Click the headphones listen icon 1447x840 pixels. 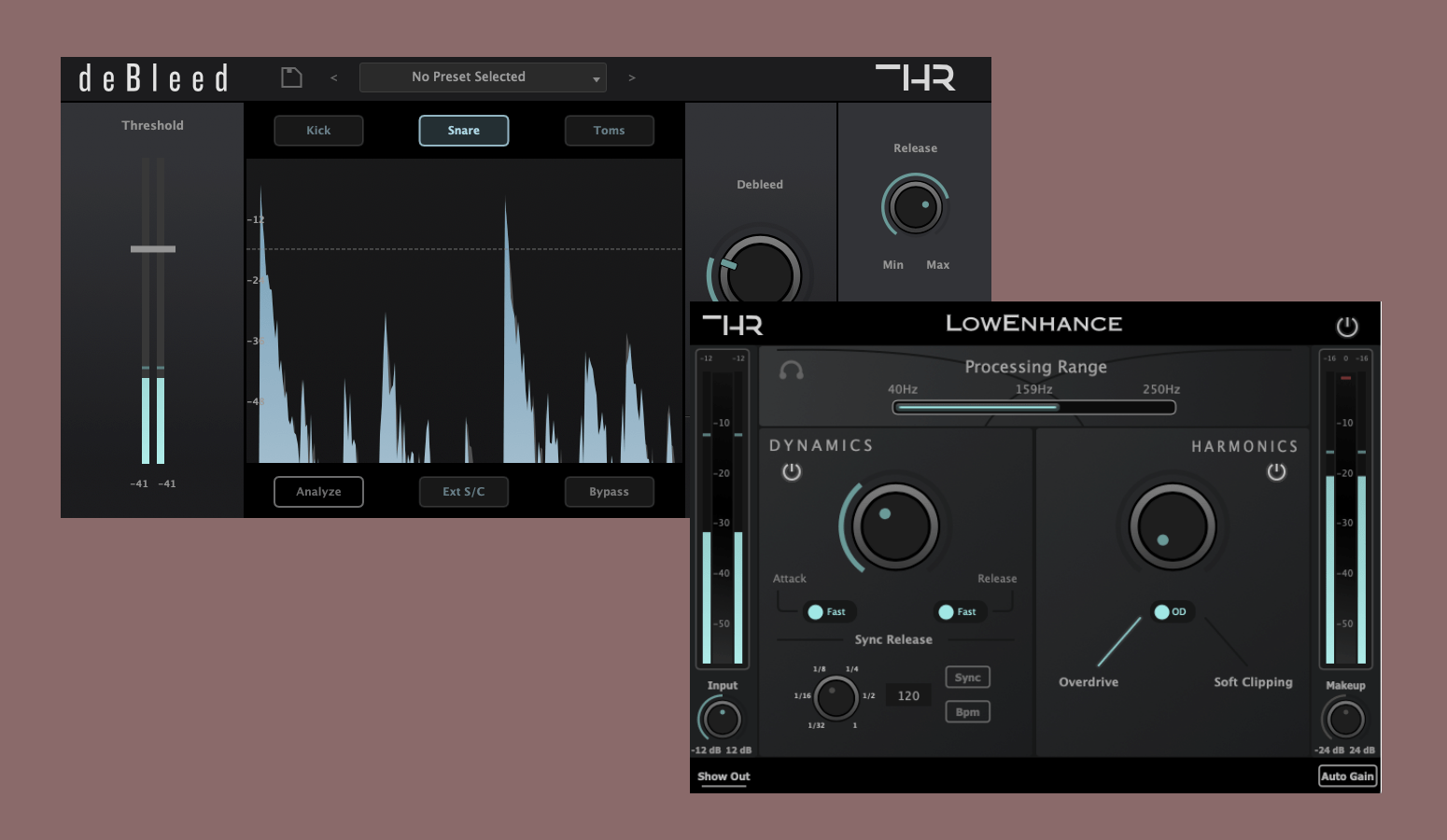coord(792,371)
